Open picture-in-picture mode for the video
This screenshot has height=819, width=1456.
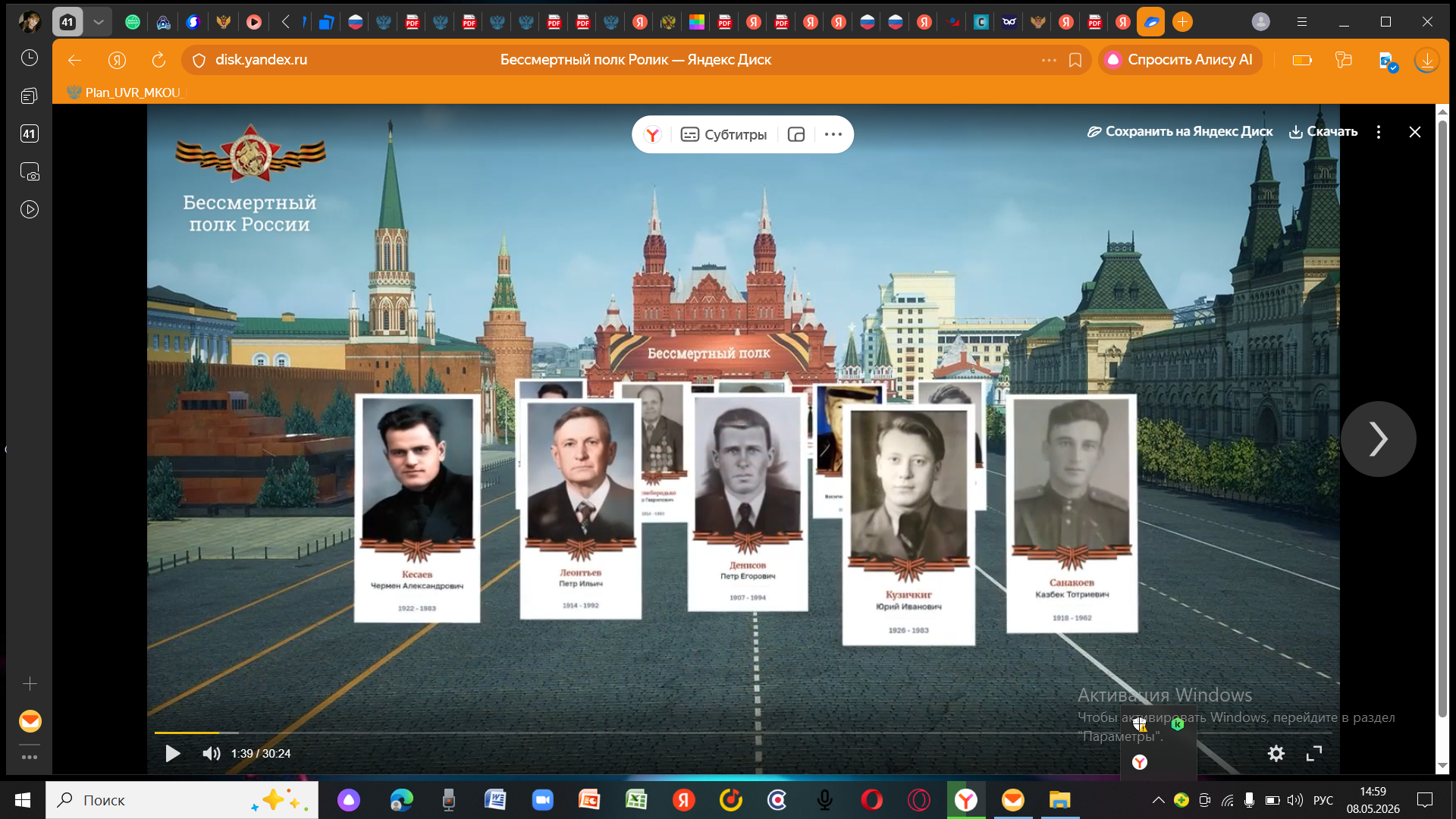click(796, 134)
